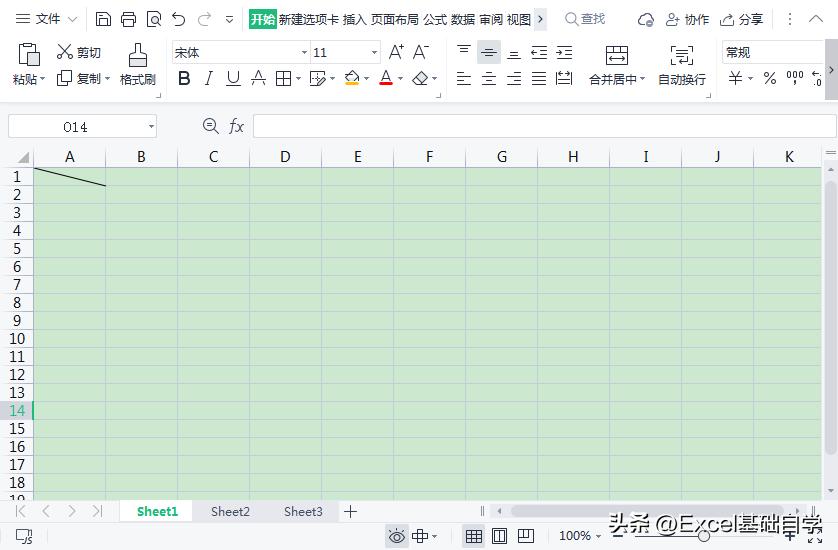Viewport: 838px width, 550px height.
Task: Toggle italic formatting
Action: pyautogui.click(x=208, y=79)
